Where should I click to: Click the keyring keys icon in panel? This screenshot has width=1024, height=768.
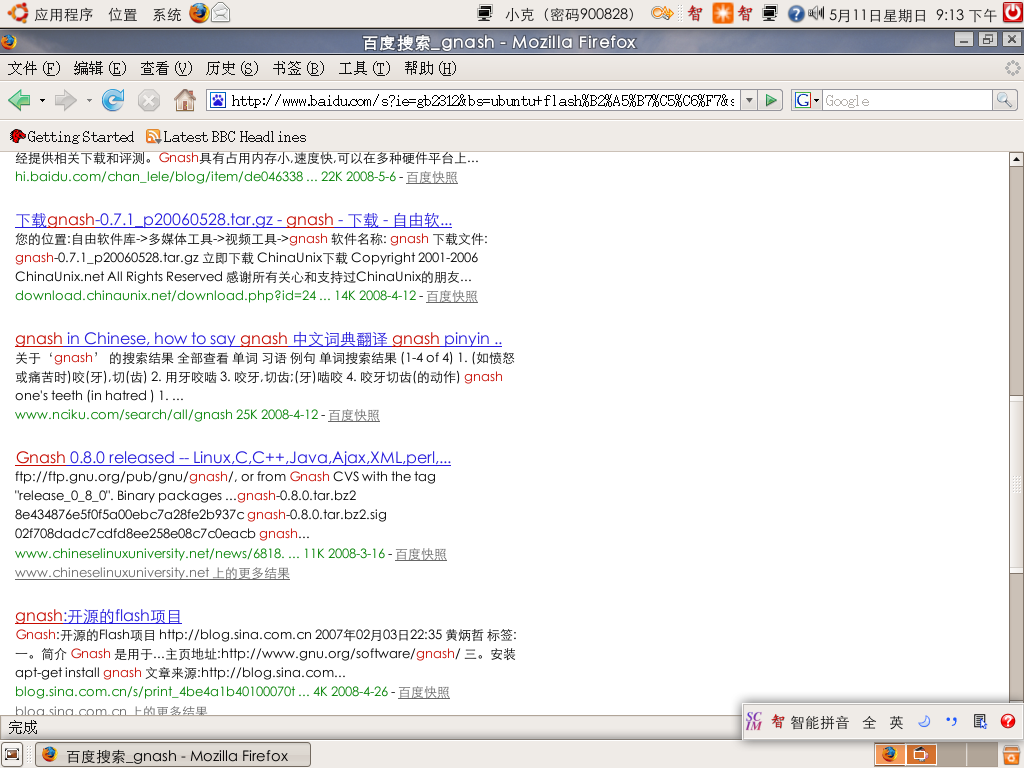coord(662,13)
